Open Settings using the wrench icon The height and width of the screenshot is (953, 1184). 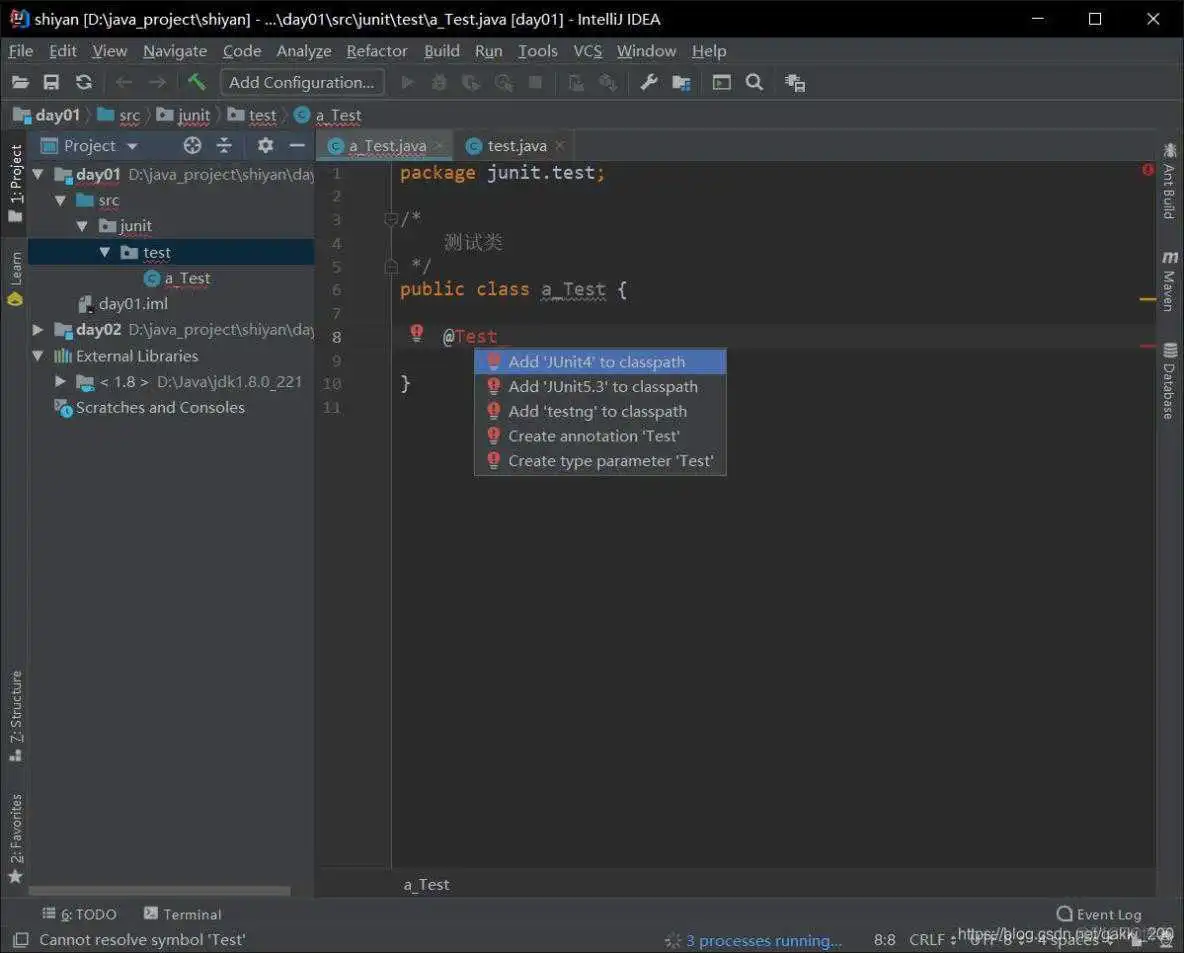point(648,82)
